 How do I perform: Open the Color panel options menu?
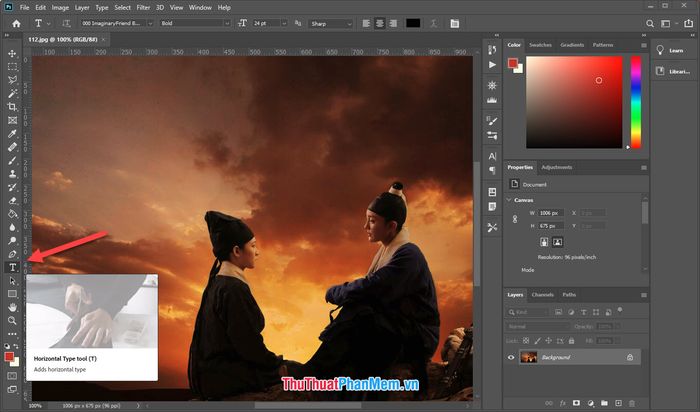643,45
